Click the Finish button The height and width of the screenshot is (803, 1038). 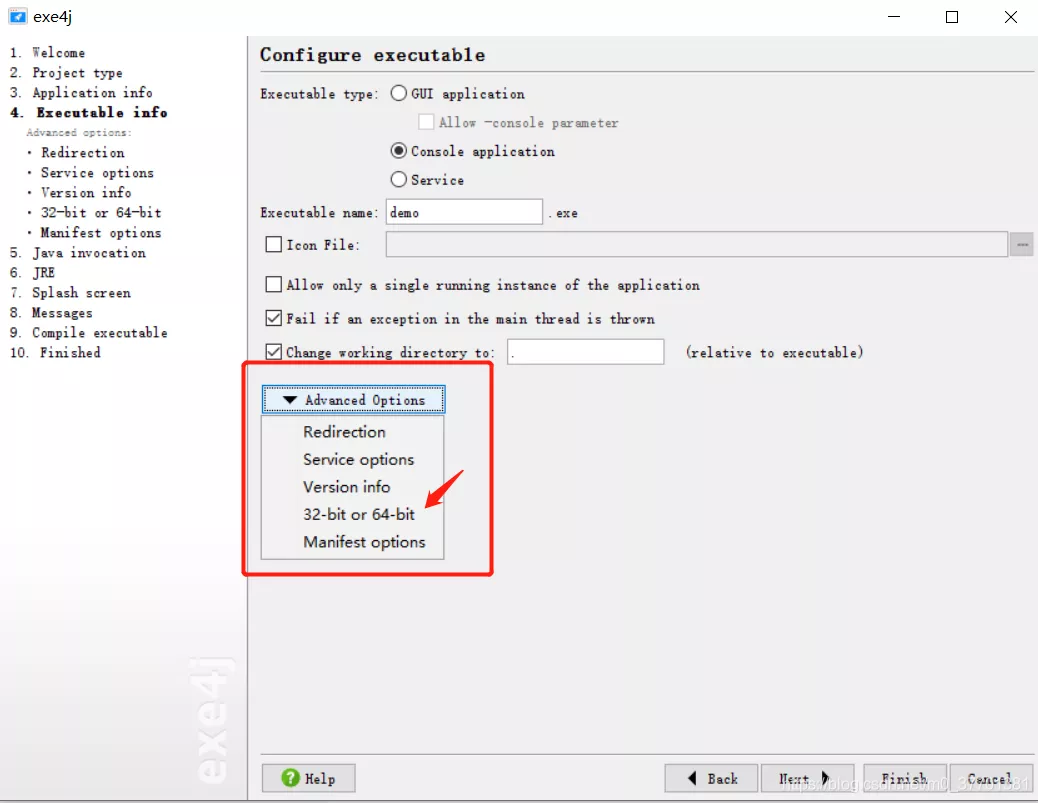point(904,779)
